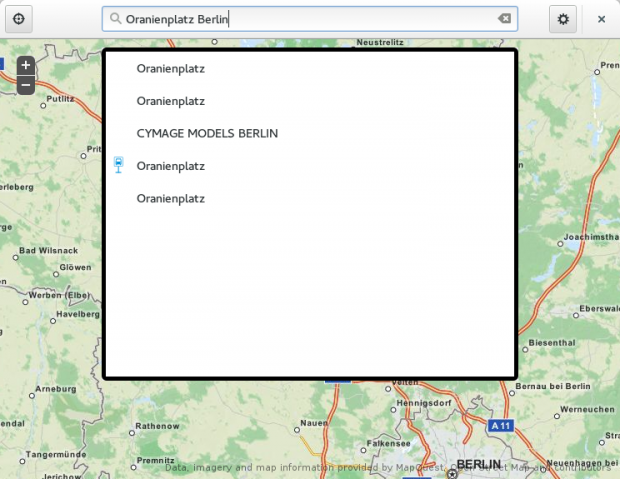
Task: Close the Maps window
Action: (601, 19)
